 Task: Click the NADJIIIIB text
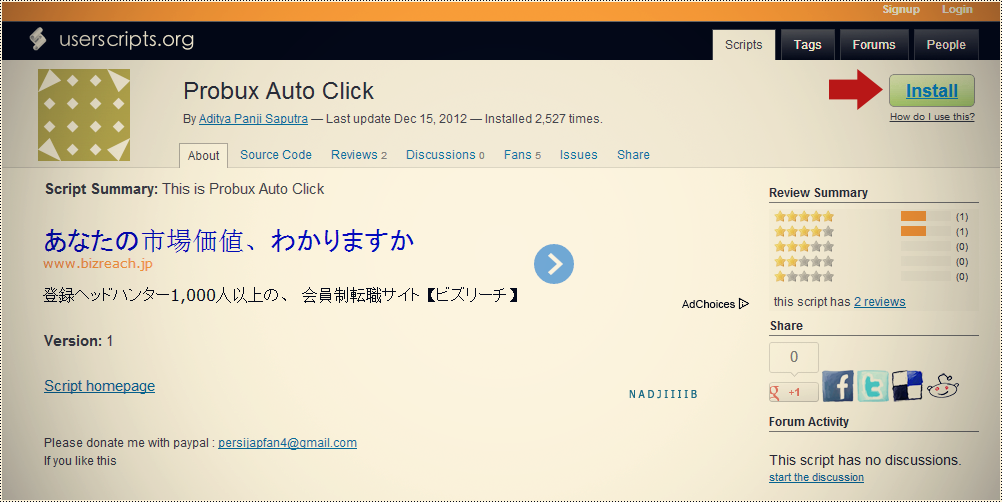coord(663,394)
